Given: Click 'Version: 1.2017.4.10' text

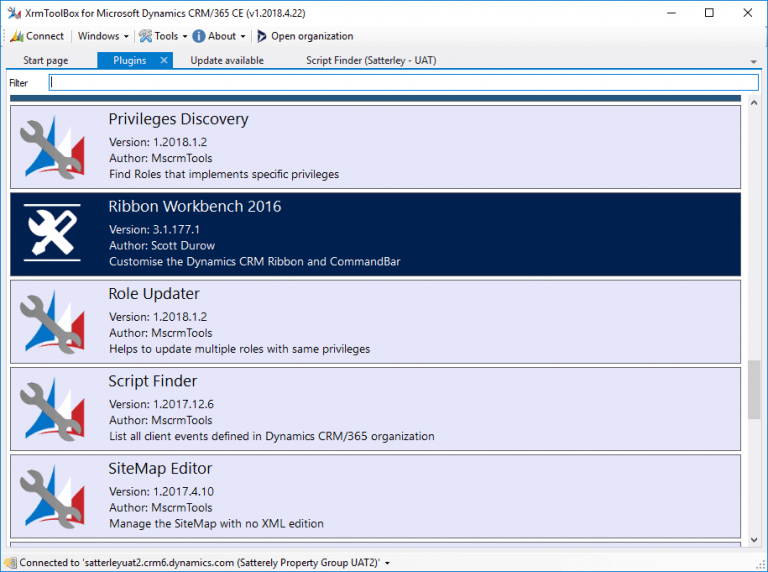Looking at the screenshot, I should pyautogui.click(x=161, y=492).
